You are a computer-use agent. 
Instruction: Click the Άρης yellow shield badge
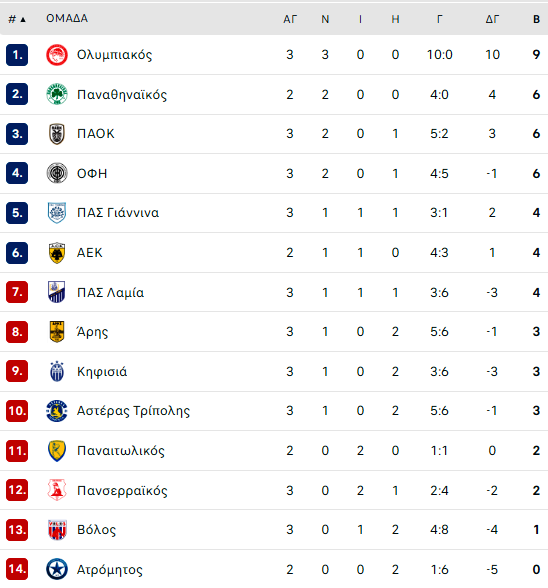point(57,332)
